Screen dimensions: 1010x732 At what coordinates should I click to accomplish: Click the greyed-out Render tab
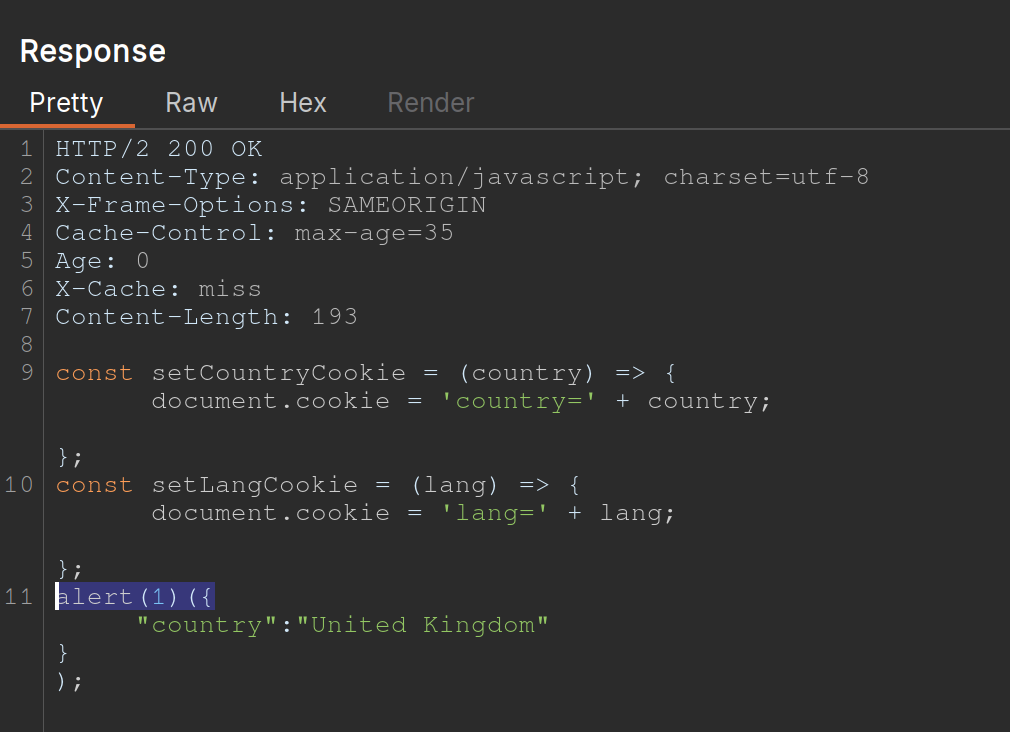(430, 103)
